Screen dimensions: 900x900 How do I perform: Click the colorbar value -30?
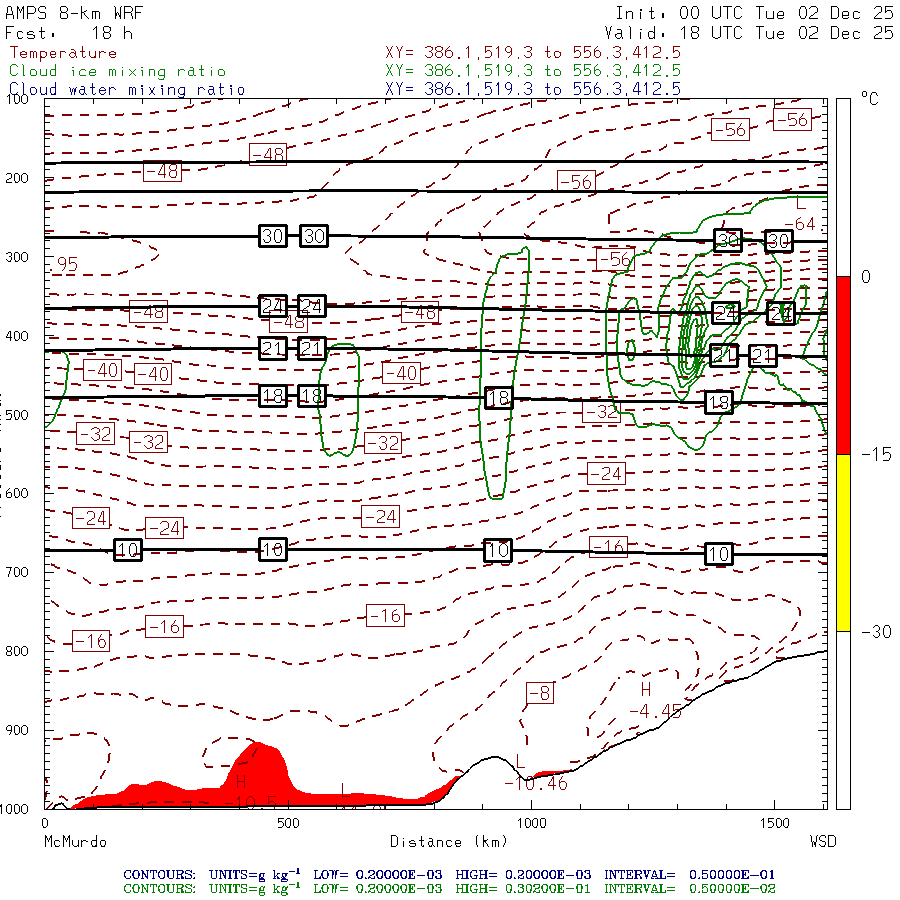click(876, 632)
